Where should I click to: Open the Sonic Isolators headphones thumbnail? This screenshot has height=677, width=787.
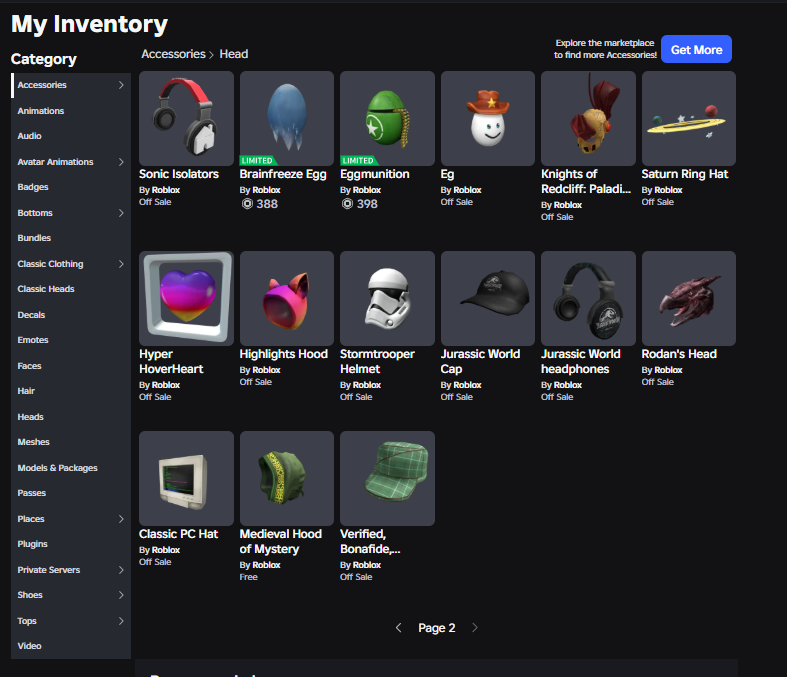point(186,118)
